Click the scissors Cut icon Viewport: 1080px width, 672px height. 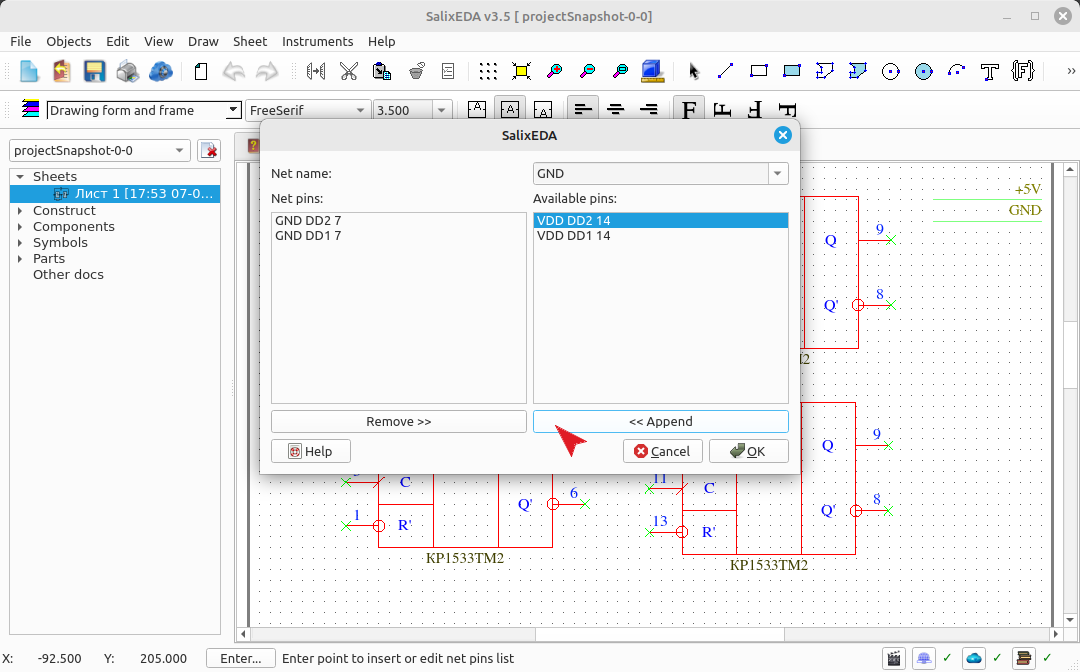click(x=349, y=71)
